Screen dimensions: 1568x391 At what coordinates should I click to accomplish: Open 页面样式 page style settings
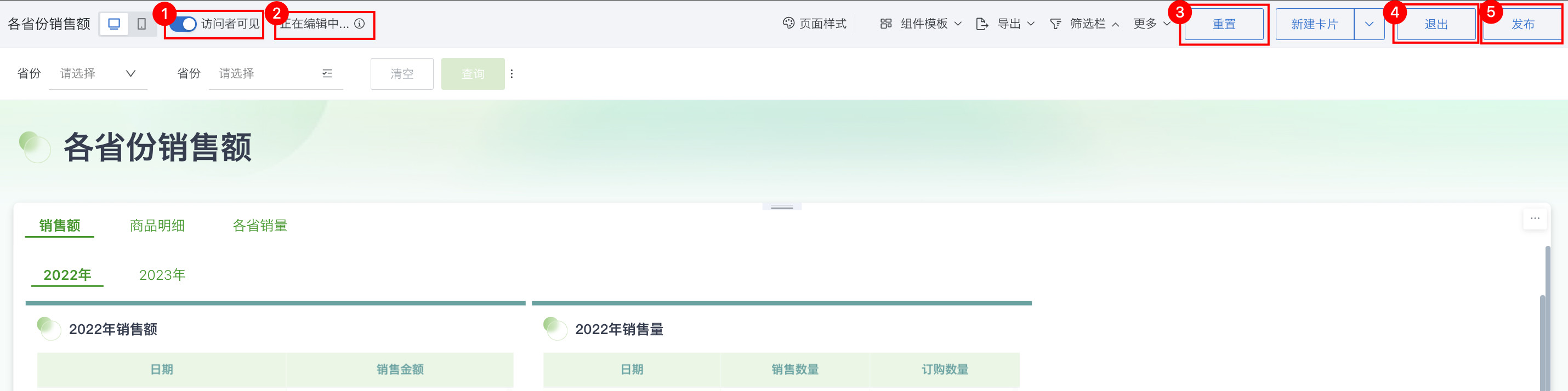tap(815, 24)
